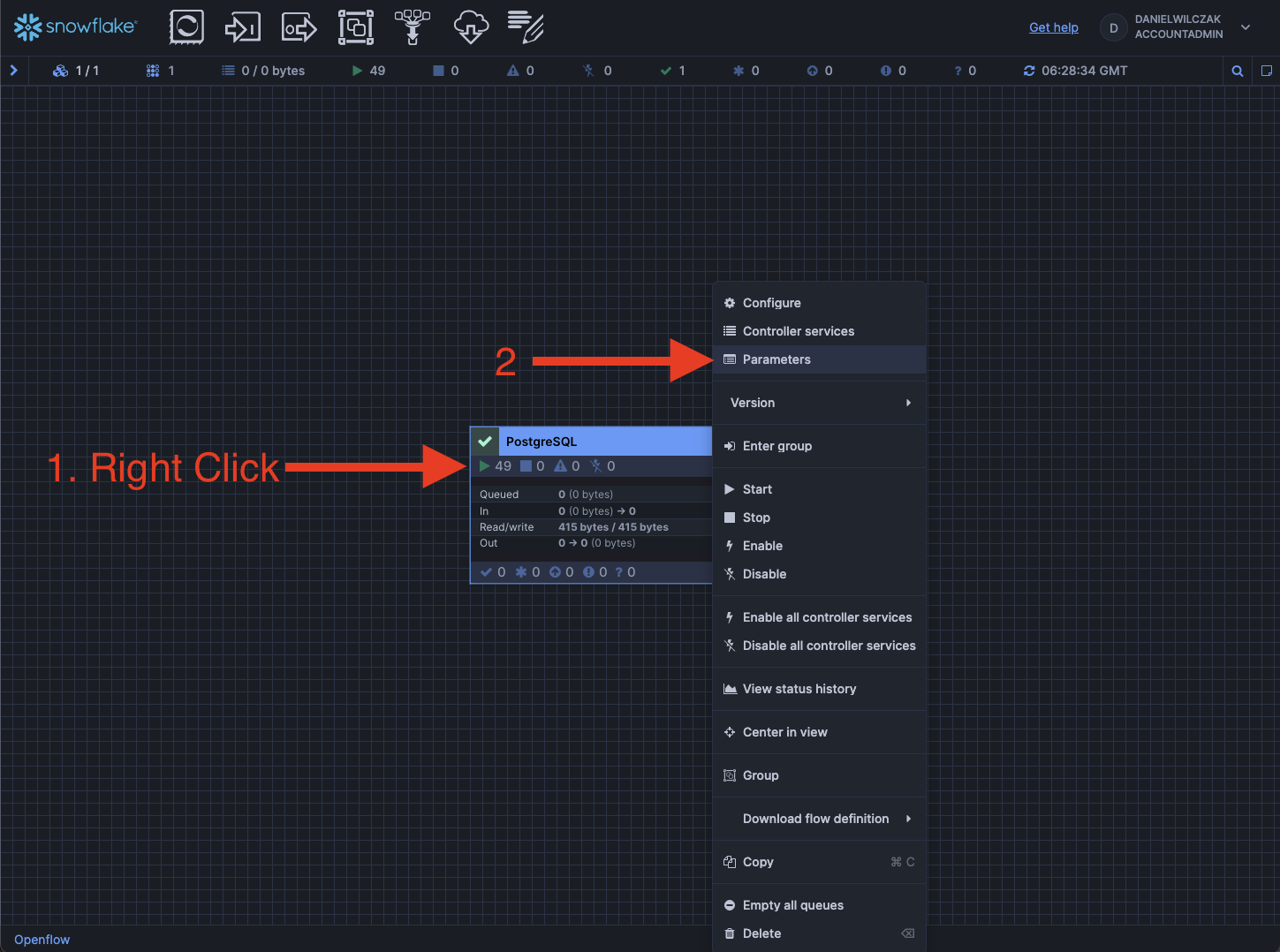The height and width of the screenshot is (952, 1280).
Task: Click the refresh icon beside 06:28:34 GMT
Action: [1029, 71]
